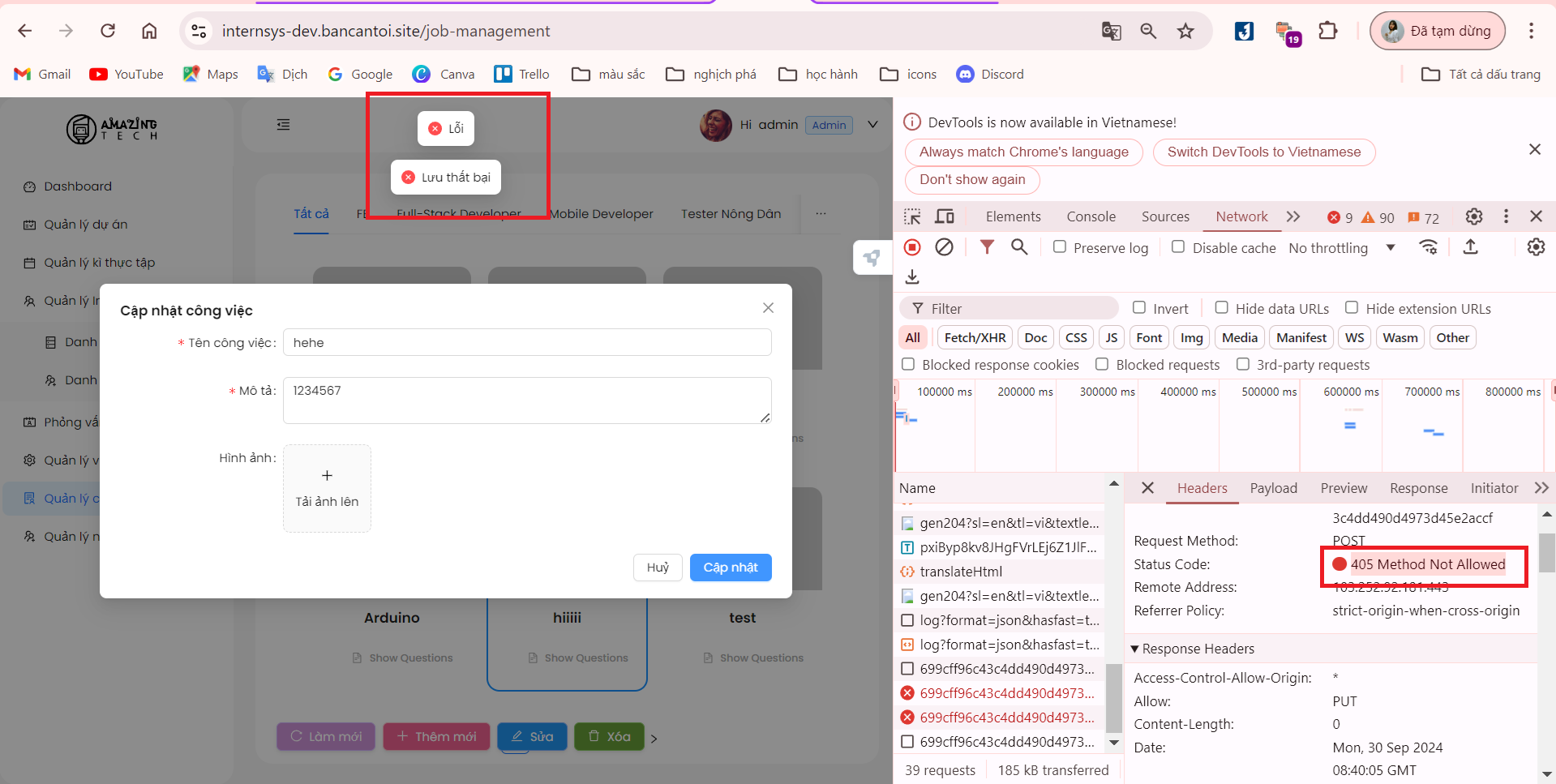The width and height of the screenshot is (1556, 784).
Task: Stop recording network log
Action: click(x=912, y=247)
